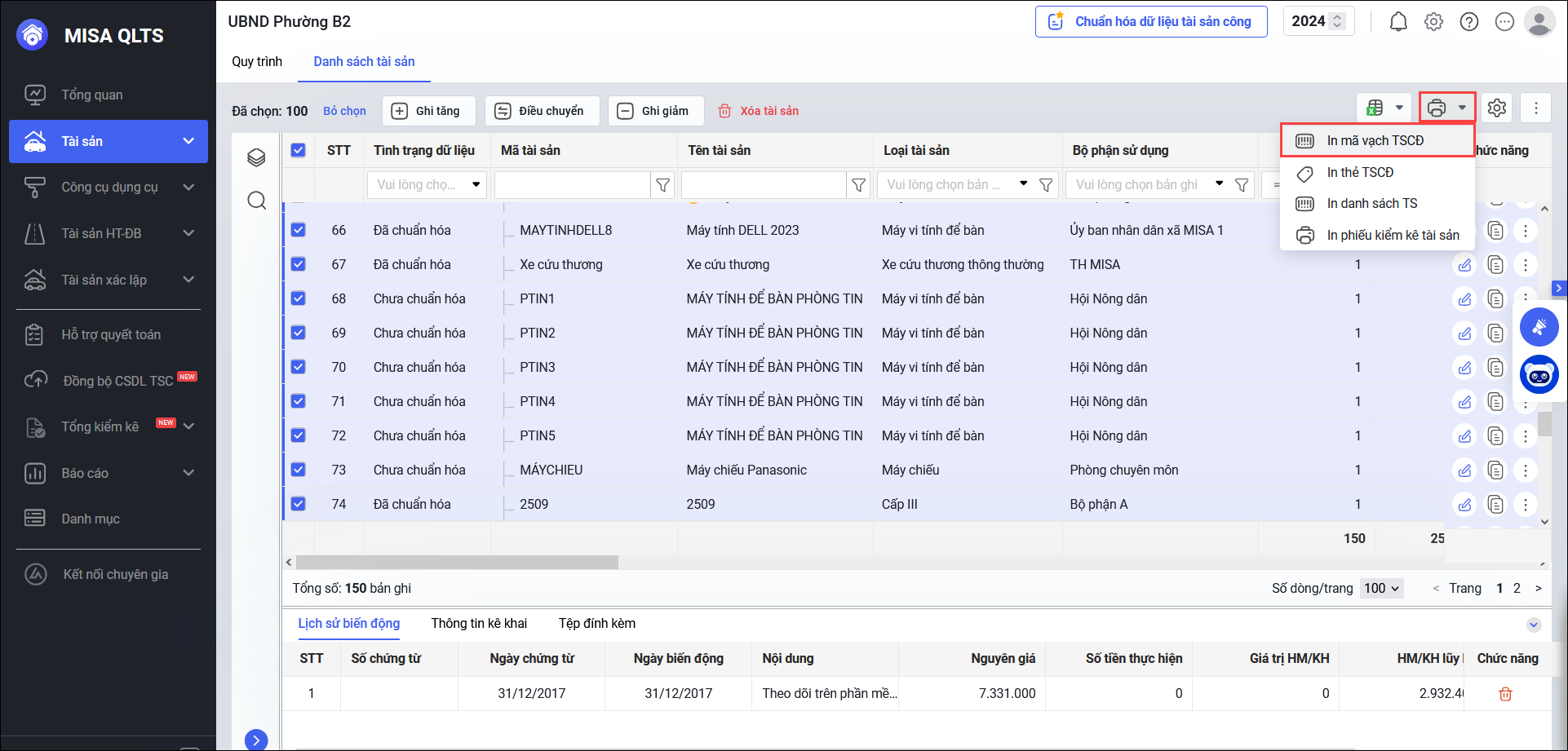
Task: Switch to the Thông tin kê khai tab
Action: [x=479, y=624]
